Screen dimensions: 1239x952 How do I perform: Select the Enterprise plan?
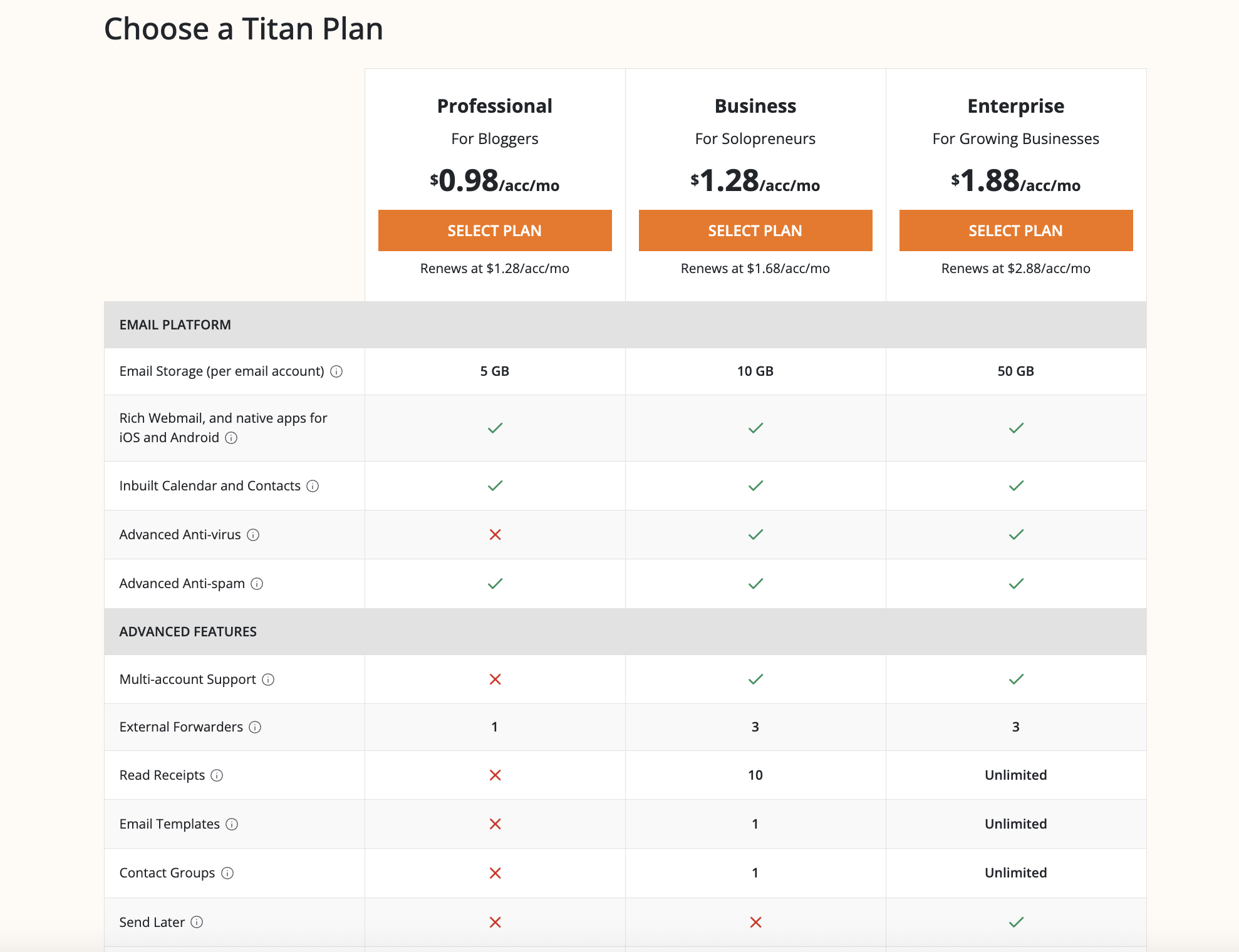coord(1016,230)
